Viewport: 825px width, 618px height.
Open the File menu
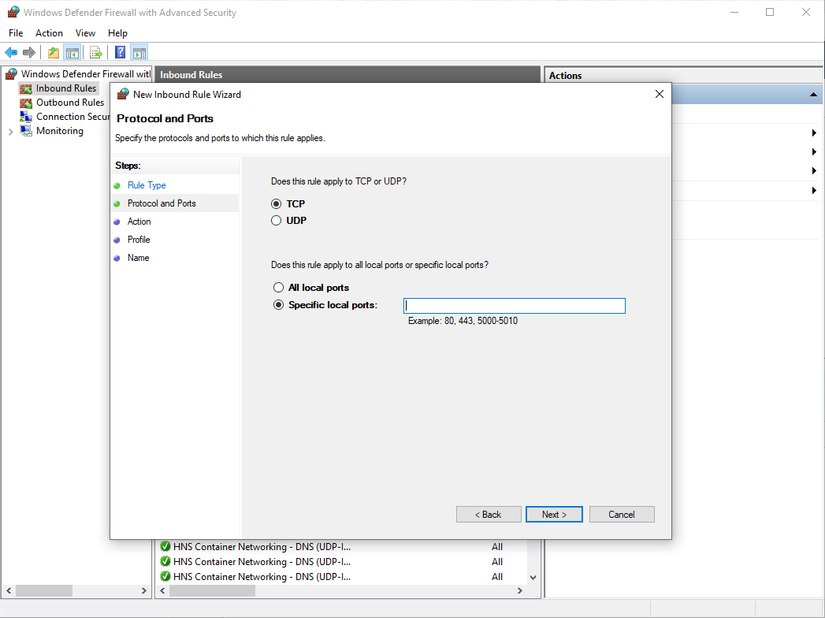16,33
